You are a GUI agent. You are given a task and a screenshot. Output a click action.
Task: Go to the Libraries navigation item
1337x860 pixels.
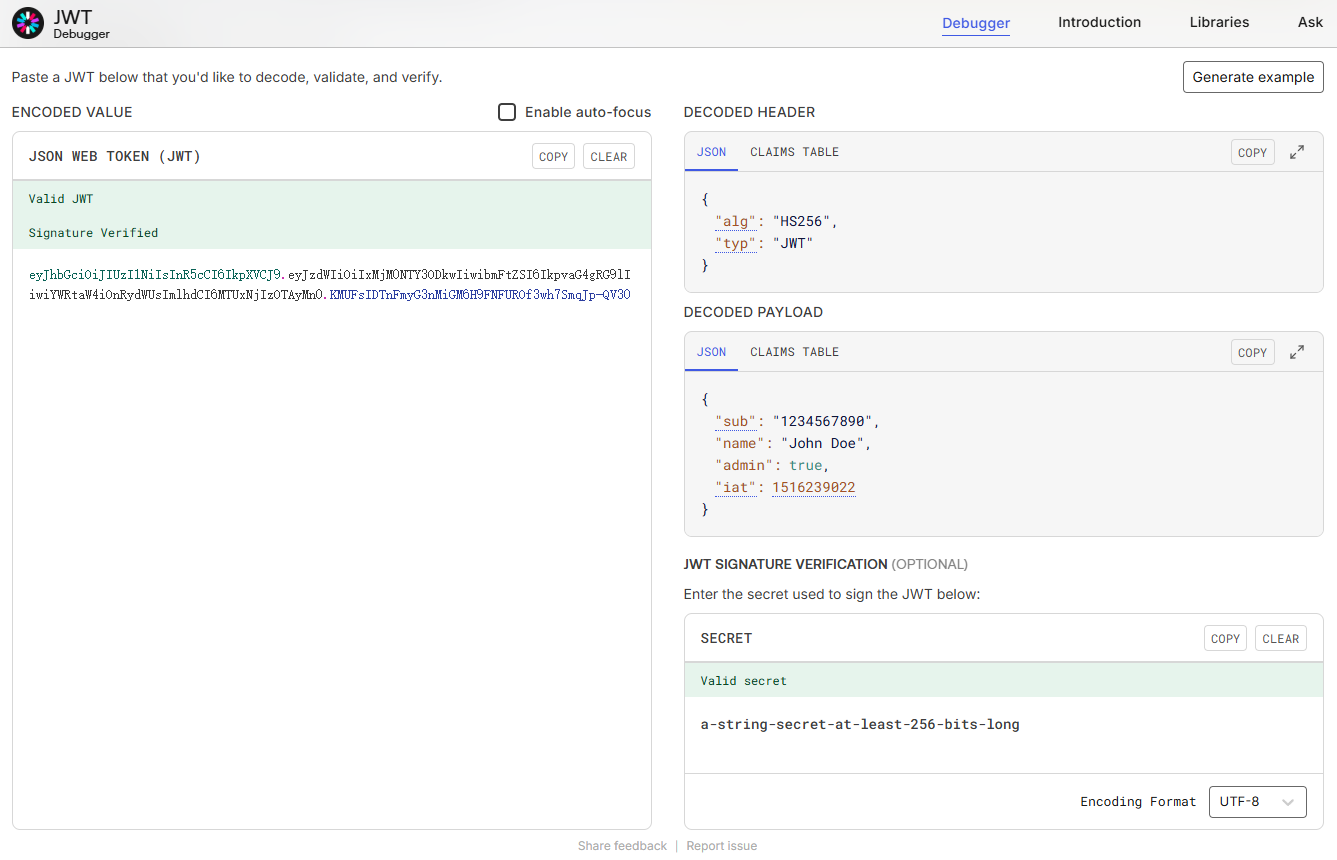(x=1219, y=22)
